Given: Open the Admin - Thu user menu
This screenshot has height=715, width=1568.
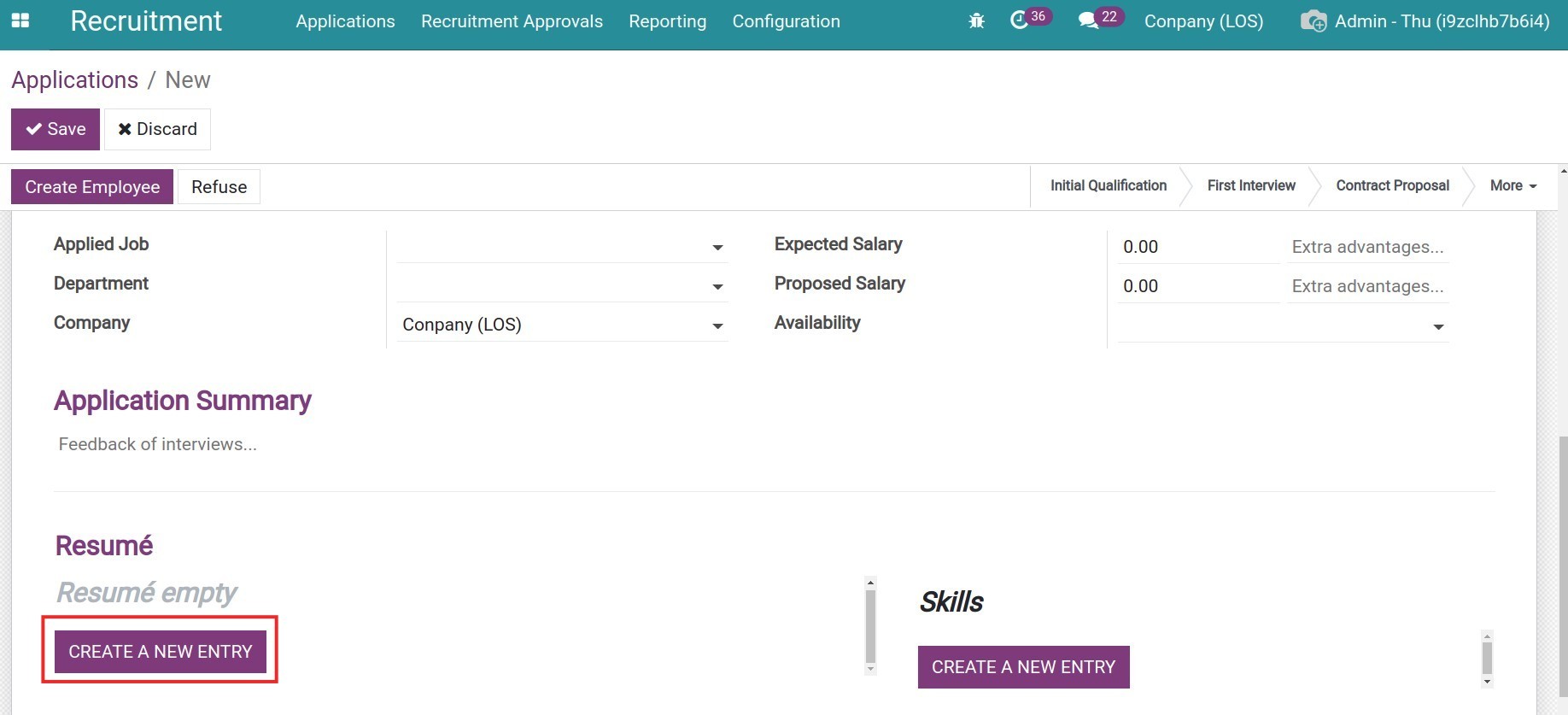Looking at the screenshot, I should (1442, 21).
